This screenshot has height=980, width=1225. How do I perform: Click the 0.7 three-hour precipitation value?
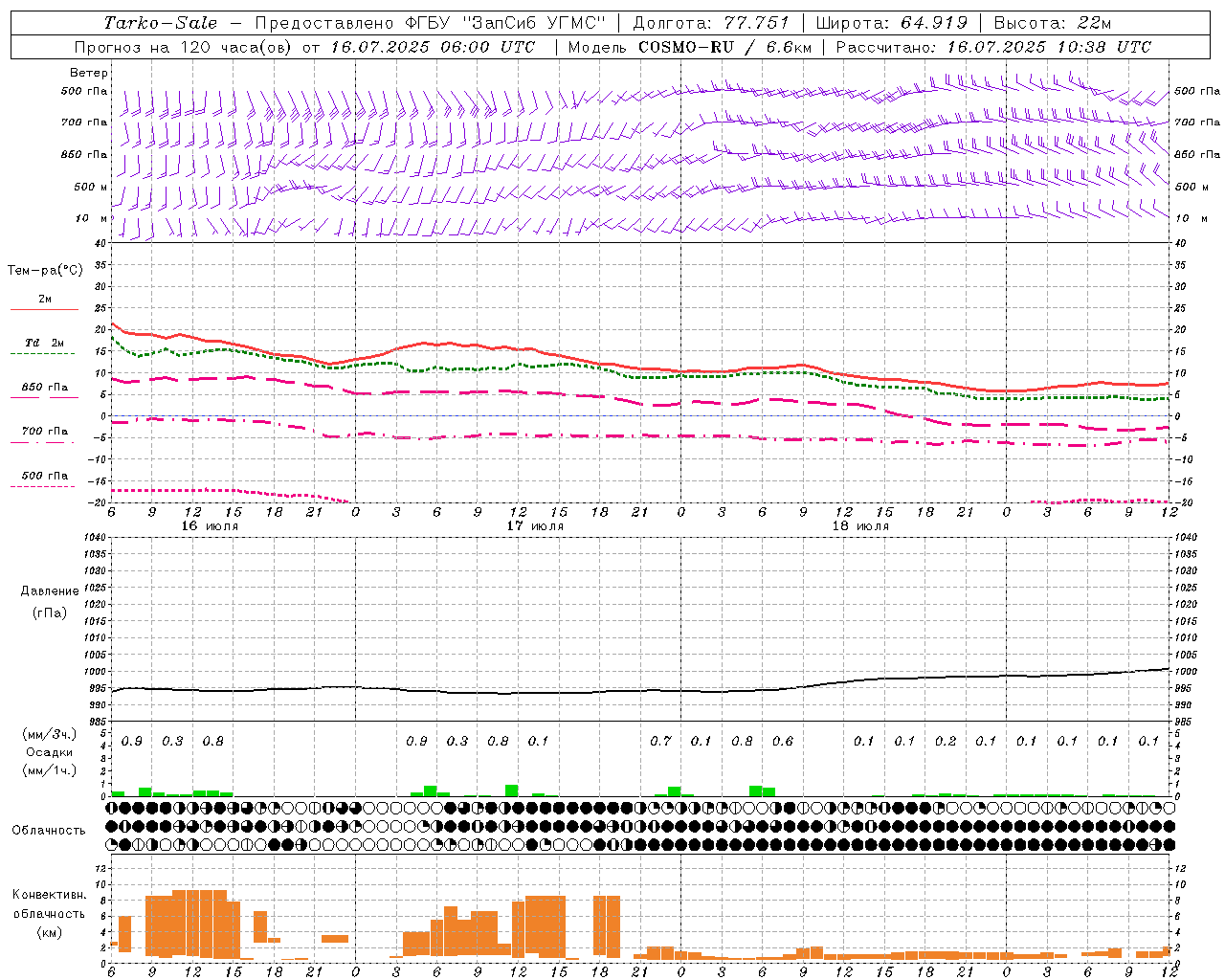coord(660,742)
